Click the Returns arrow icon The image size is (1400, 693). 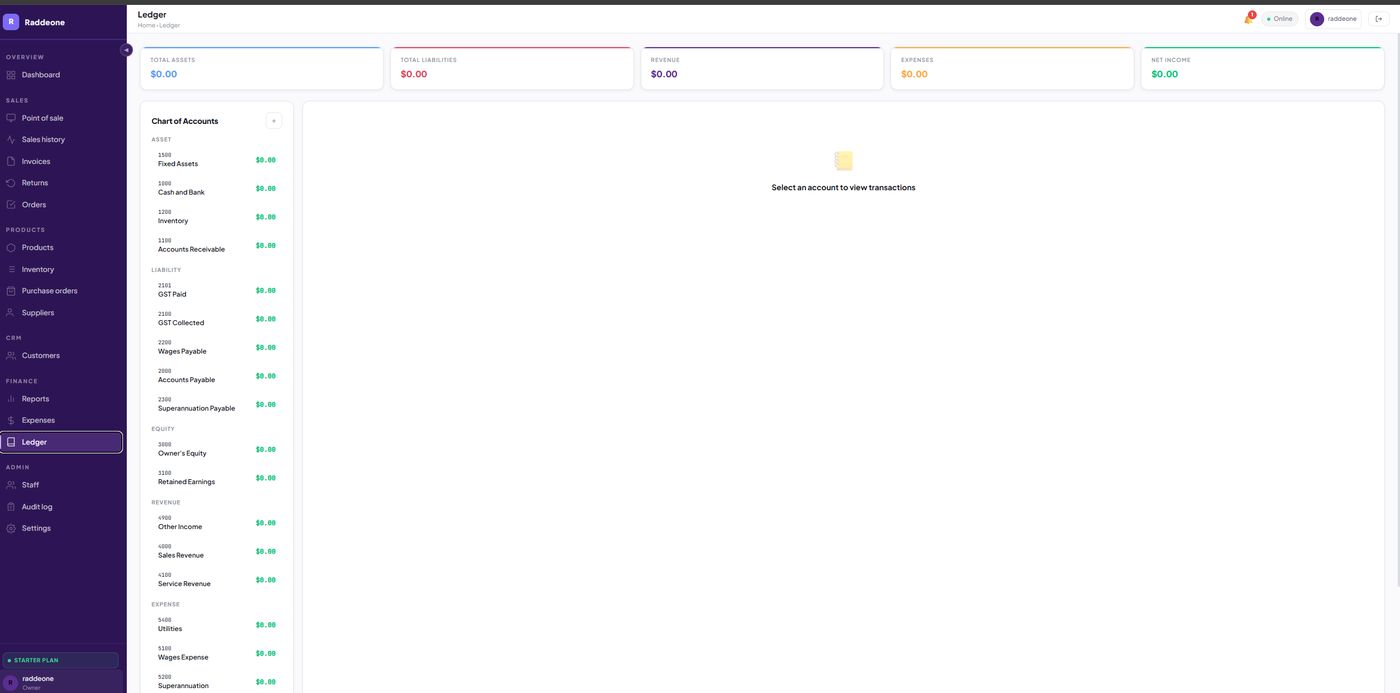[x=11, y=183]
